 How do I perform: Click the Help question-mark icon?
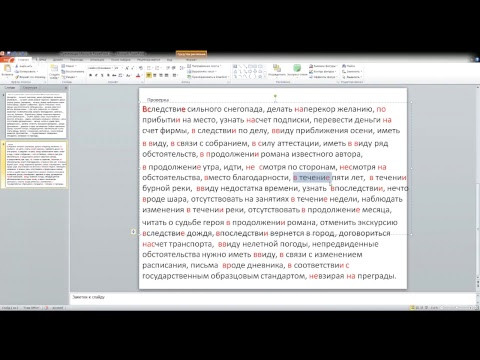click(477, 60)
